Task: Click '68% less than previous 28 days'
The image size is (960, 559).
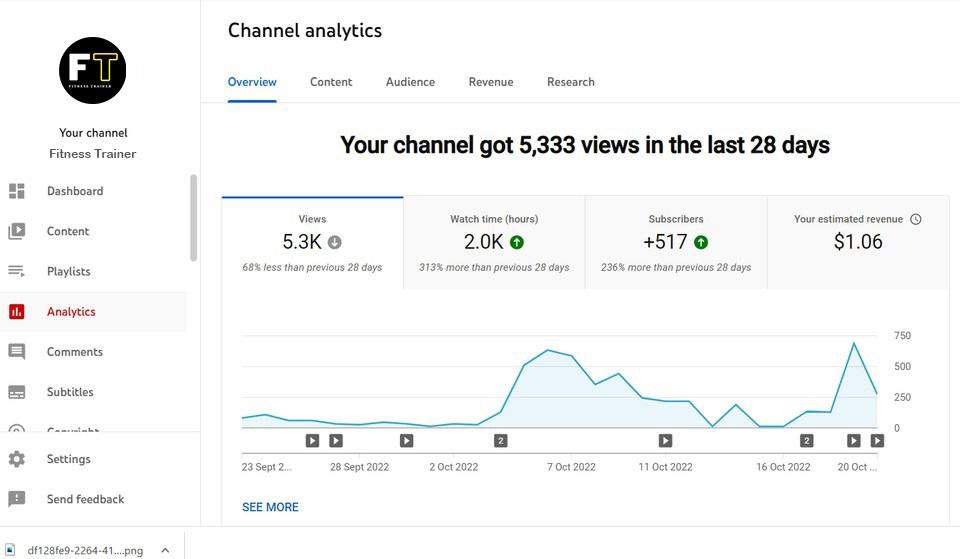Action: tap(312, 268)
